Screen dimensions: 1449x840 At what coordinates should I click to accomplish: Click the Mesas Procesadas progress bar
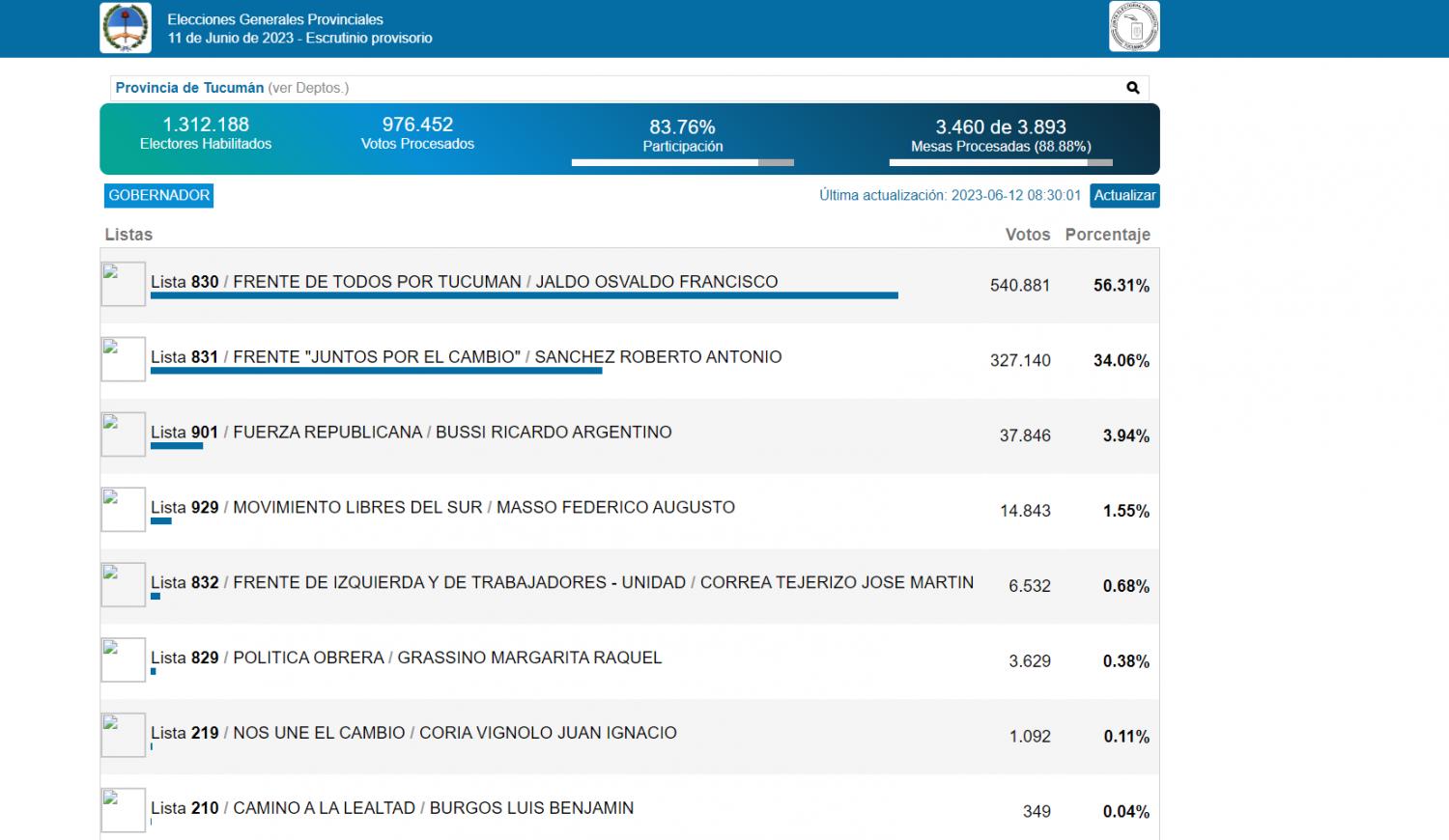pyautogui.click(x=1001, y=162)
